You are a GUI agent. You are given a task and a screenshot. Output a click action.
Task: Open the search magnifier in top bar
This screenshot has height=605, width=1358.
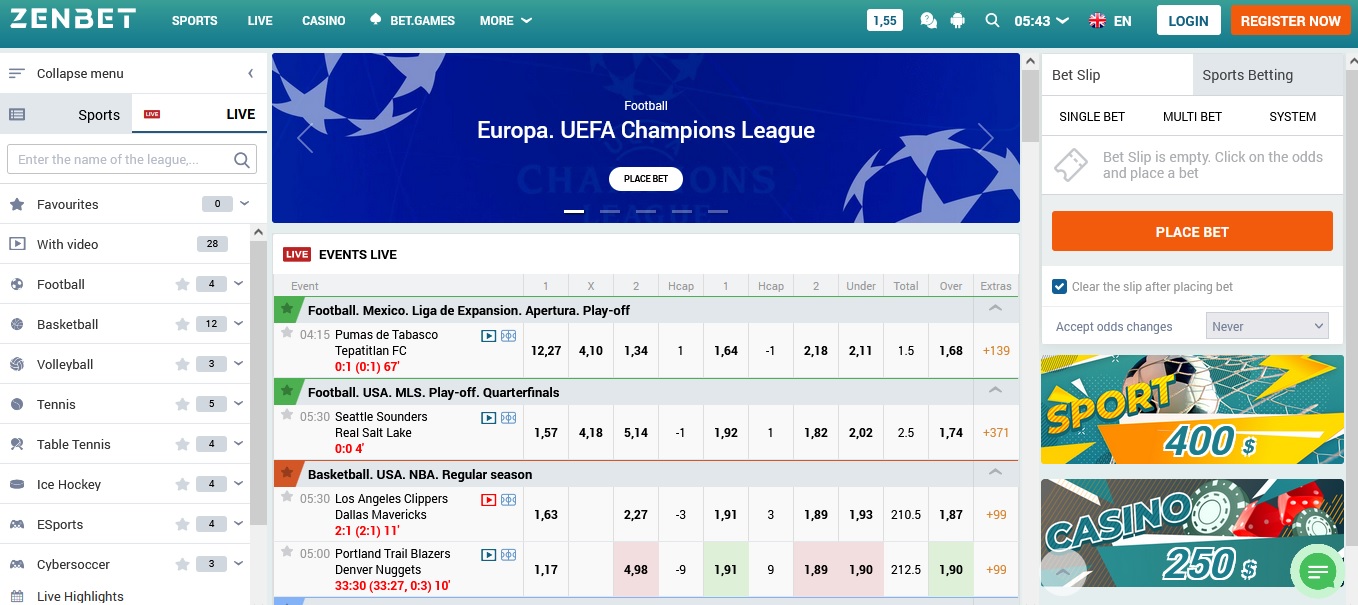992,20
